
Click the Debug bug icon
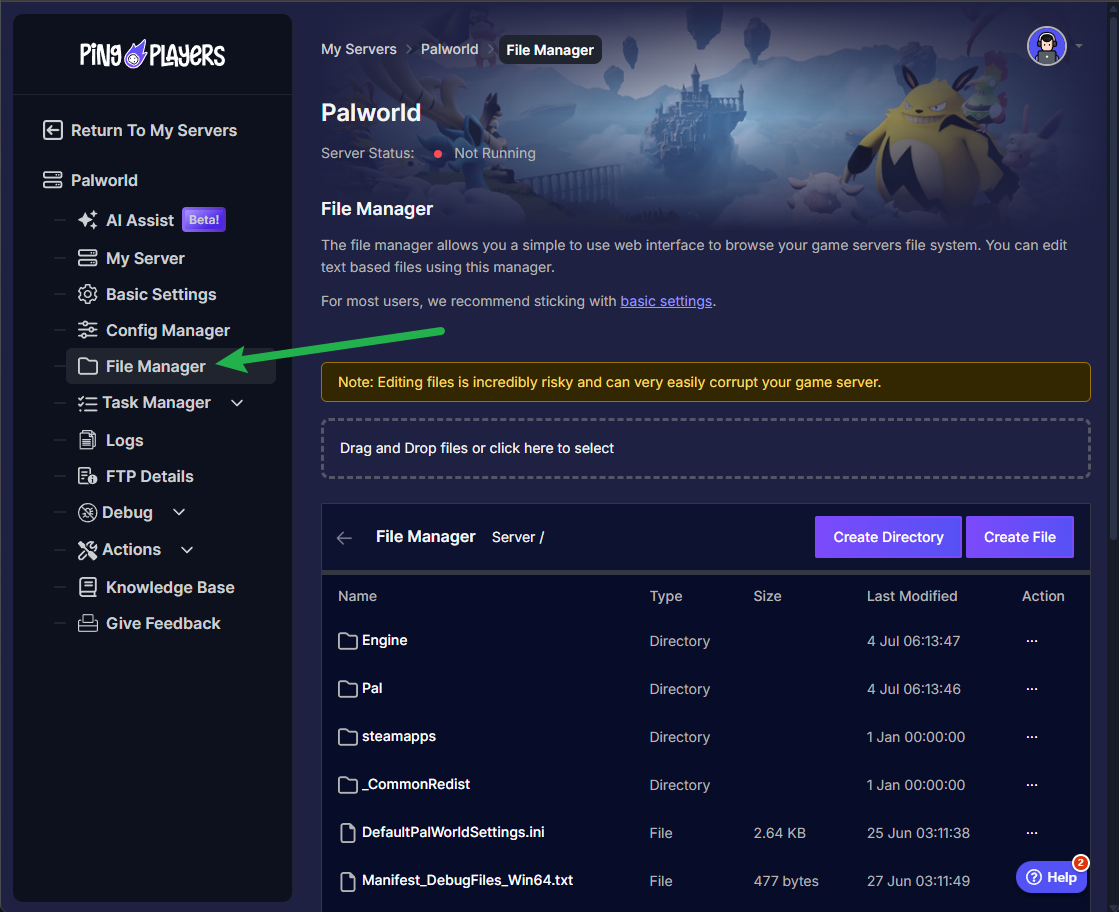(x=88, y=512)
